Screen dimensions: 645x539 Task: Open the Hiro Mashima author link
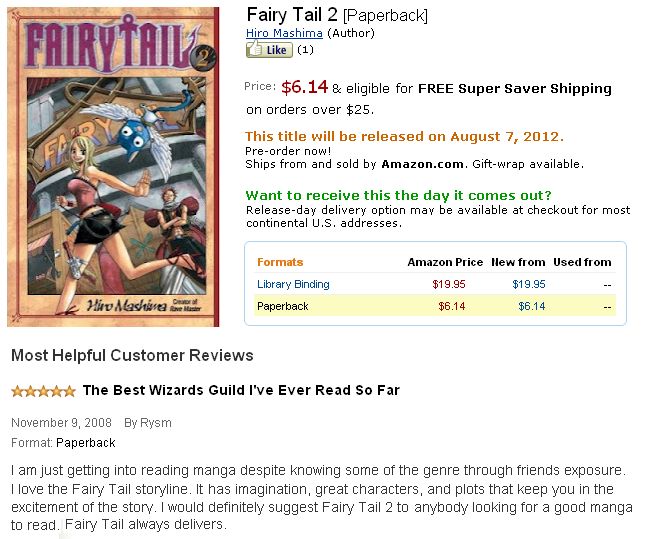pyautogui.click(x=285, y=33)
